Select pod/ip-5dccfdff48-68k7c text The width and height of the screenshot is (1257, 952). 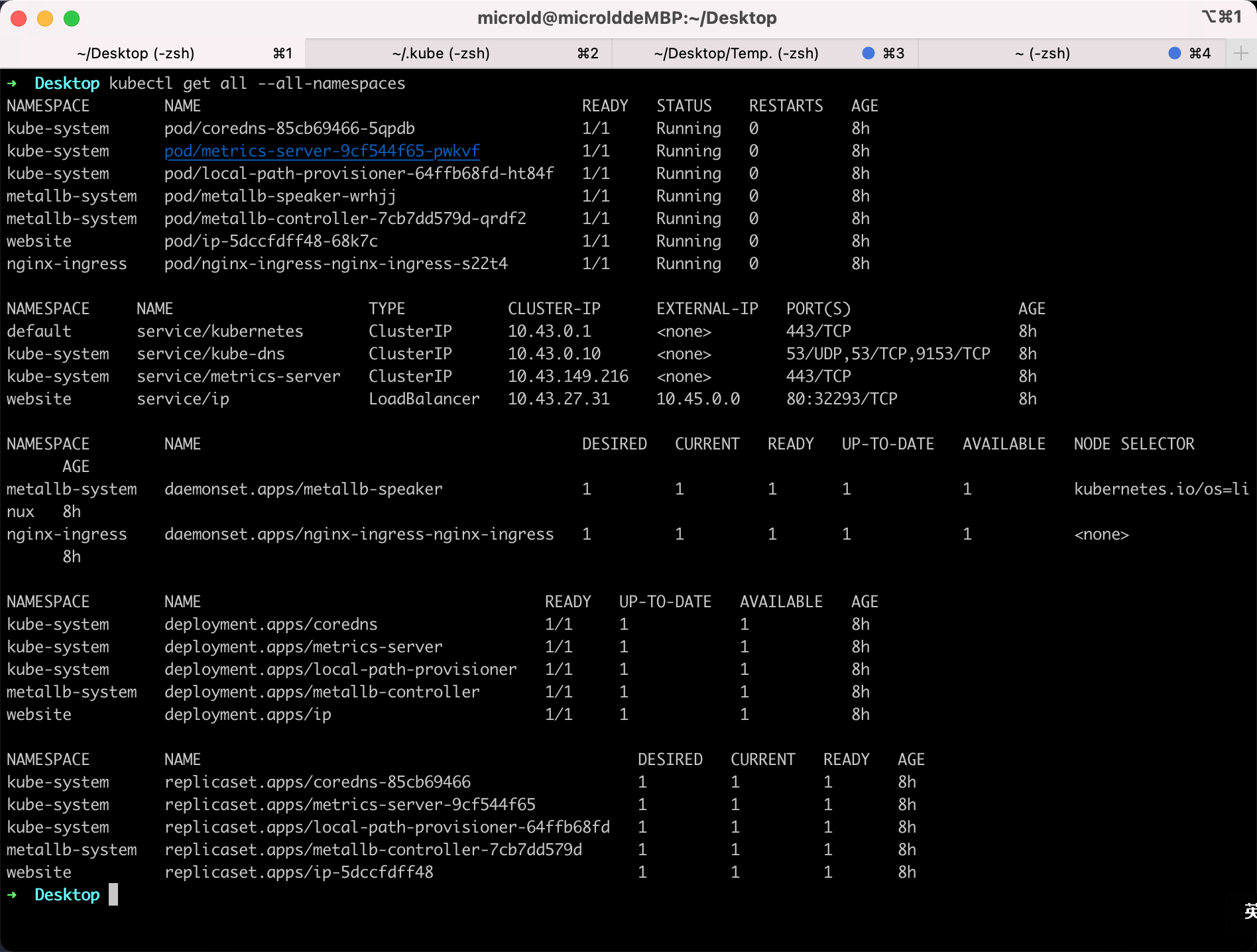[271, 241]
